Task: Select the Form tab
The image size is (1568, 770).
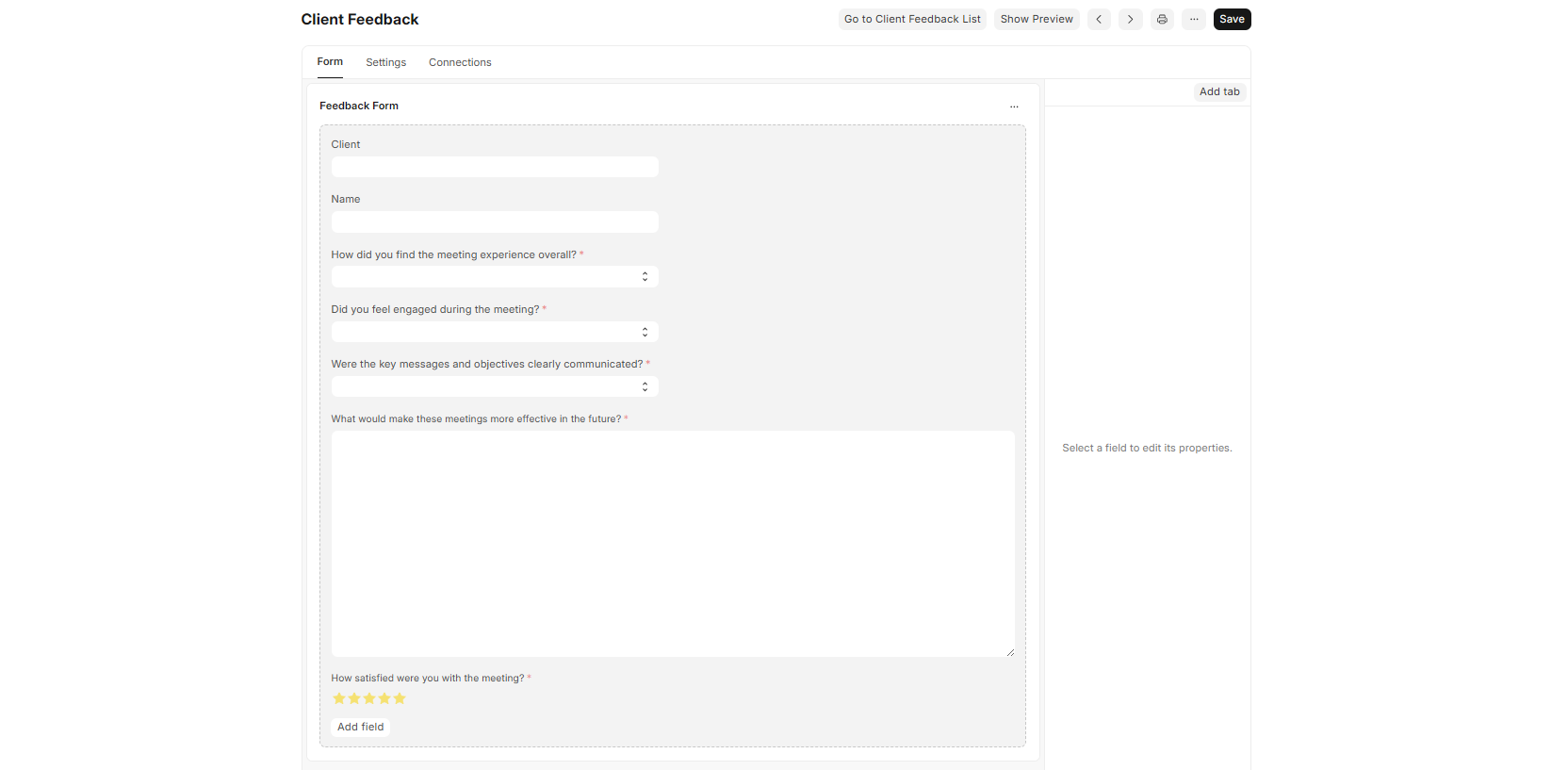Action: 330,62
